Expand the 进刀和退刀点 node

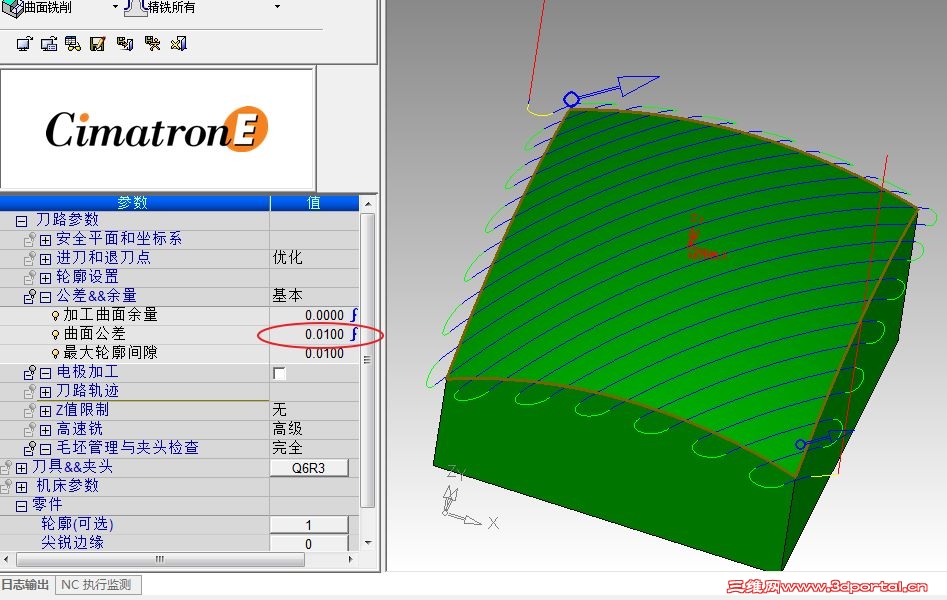point(45,259)
